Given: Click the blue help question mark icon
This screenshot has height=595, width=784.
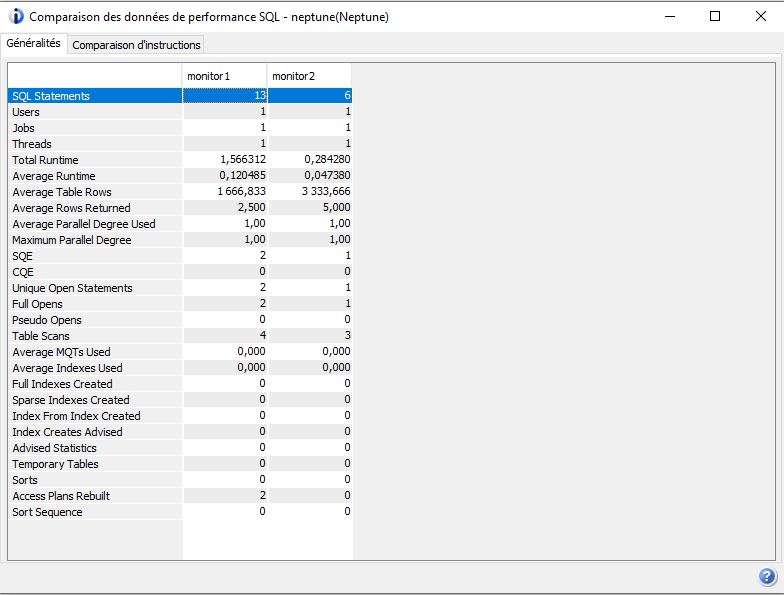Looking at the screenshot, I should click(x=767, y=576).
